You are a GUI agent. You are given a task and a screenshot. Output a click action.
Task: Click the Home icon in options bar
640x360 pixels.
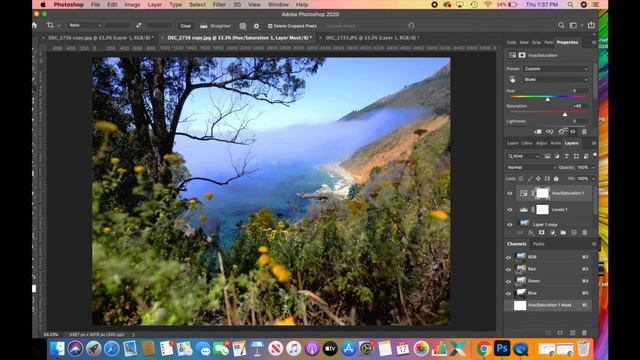pos(35,25)
